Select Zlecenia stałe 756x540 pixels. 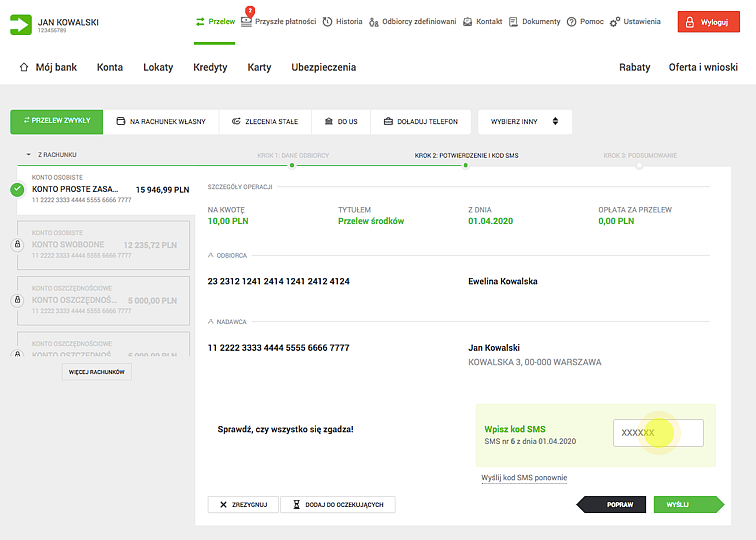(x=265, y=122)
